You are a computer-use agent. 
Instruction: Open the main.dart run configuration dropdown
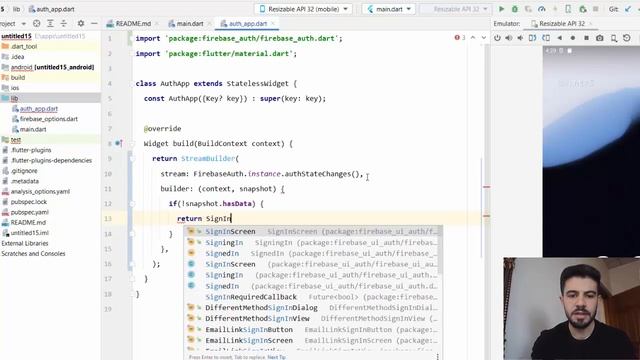[x=388, y=9]
